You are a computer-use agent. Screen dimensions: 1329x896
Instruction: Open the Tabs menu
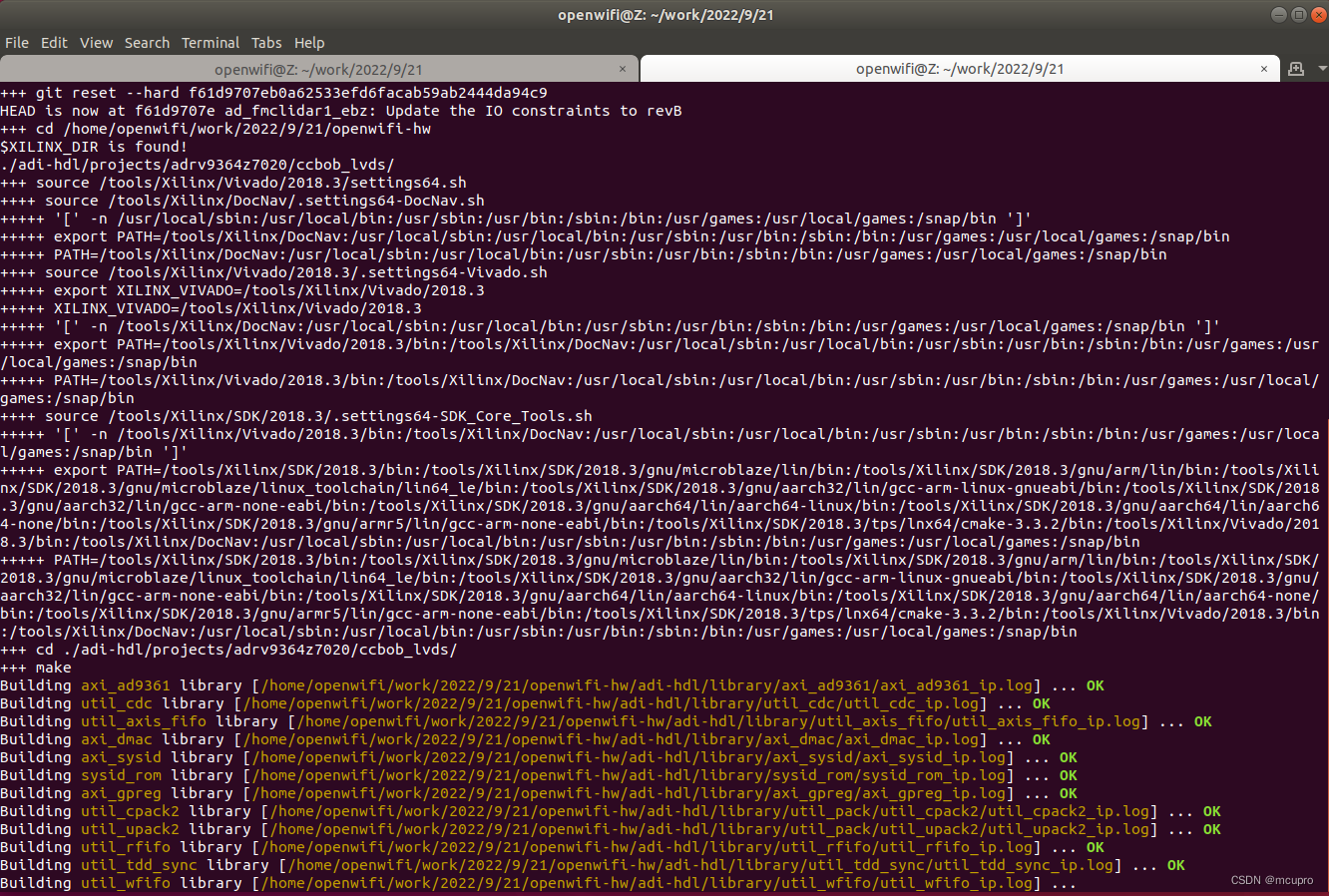266,43
